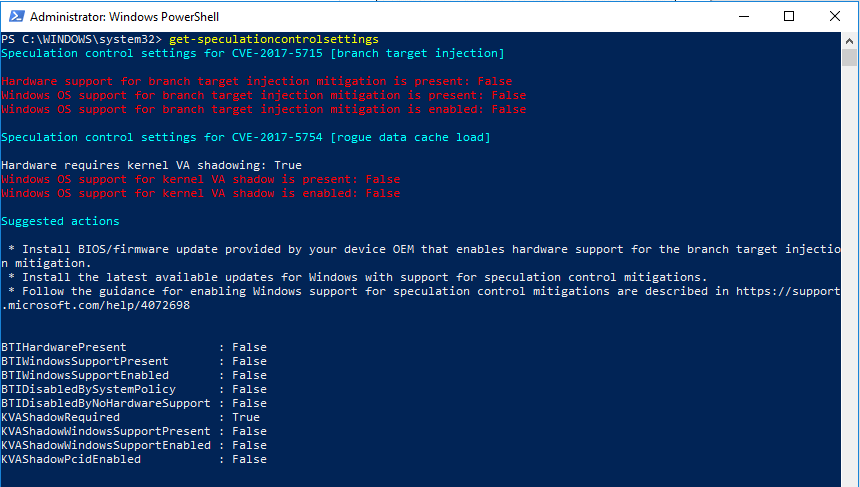Click the scrollbar up arrow
The height and width of the screenshot is (487, 860).
pos(850,41)
